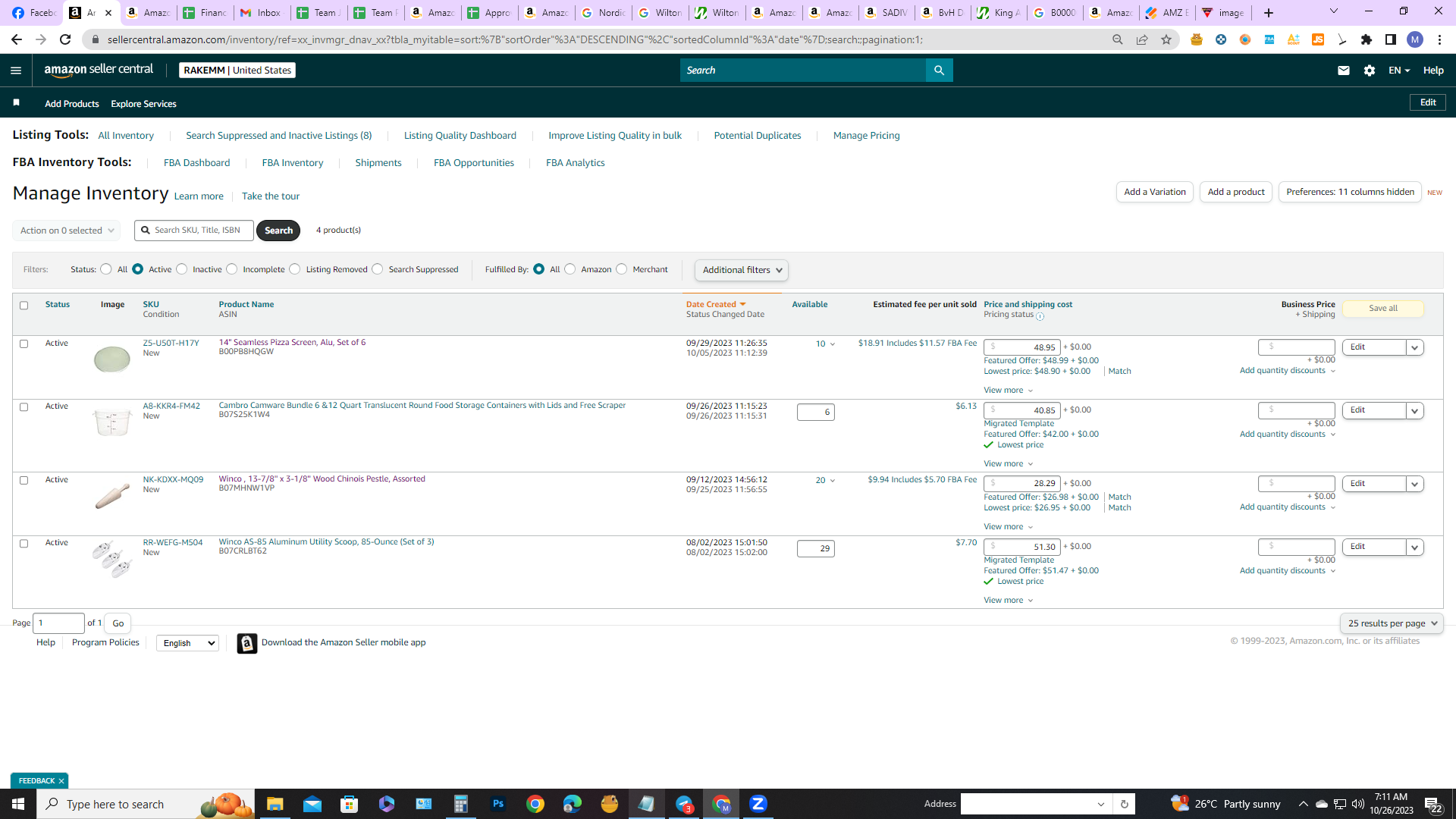The height and width of the screenshot is (819, 1456).
Task: Click the Add a product button
Action: pyautogui.click(x=1236, y=192)
